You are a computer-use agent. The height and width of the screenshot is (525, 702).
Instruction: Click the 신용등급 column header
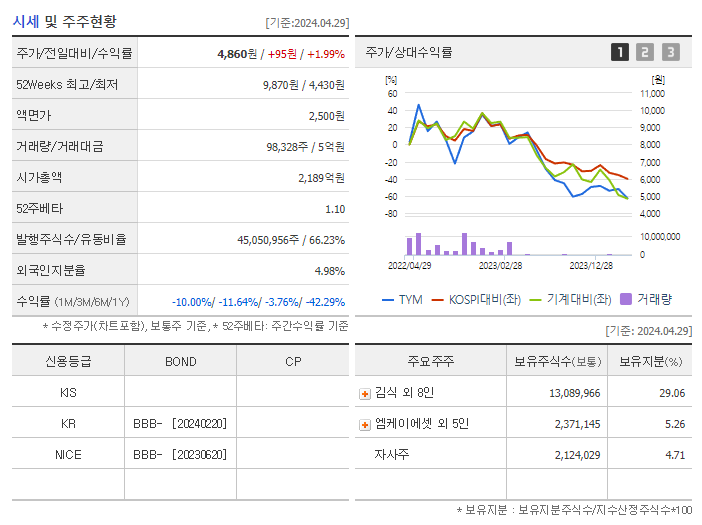click(68, 361)
